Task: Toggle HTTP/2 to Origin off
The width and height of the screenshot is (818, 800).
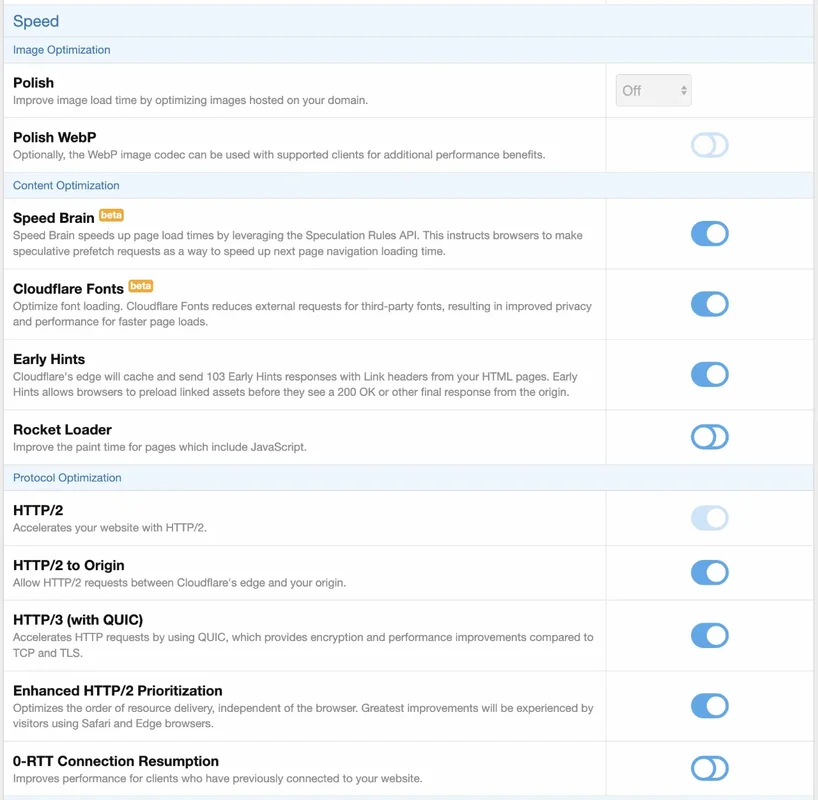Action: (x=710, y=572)
